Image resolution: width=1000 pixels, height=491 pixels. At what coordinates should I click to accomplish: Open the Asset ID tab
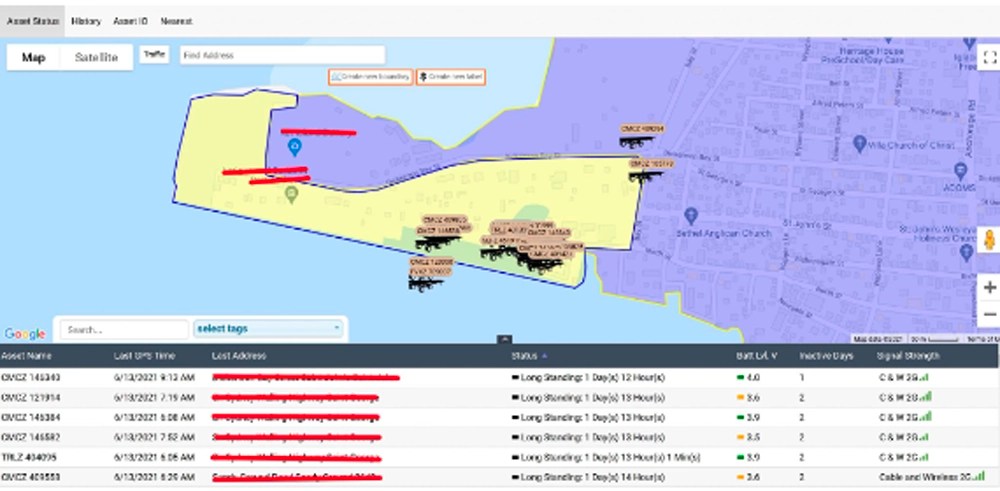click(x=130, y=21)
